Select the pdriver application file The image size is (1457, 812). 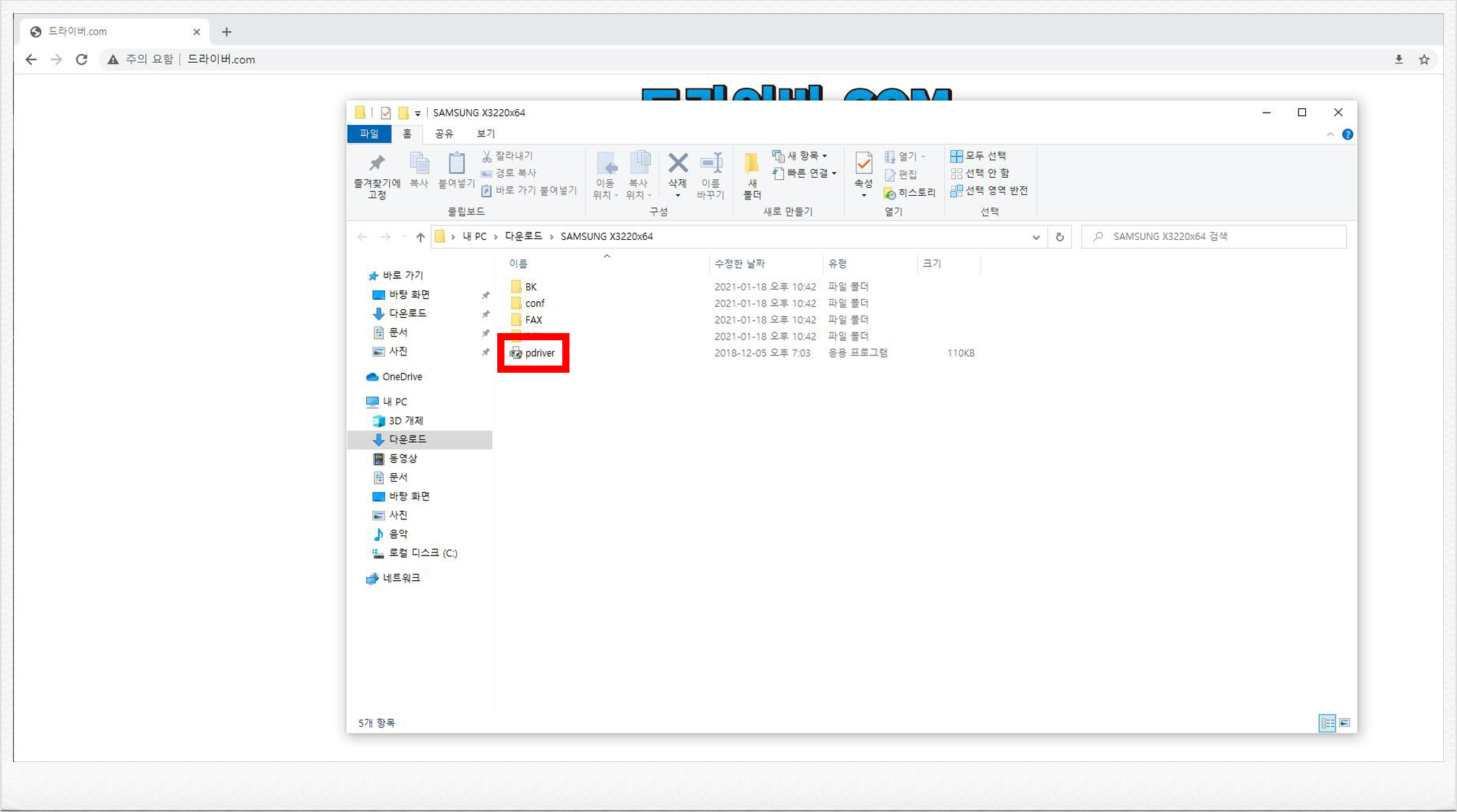539,353
